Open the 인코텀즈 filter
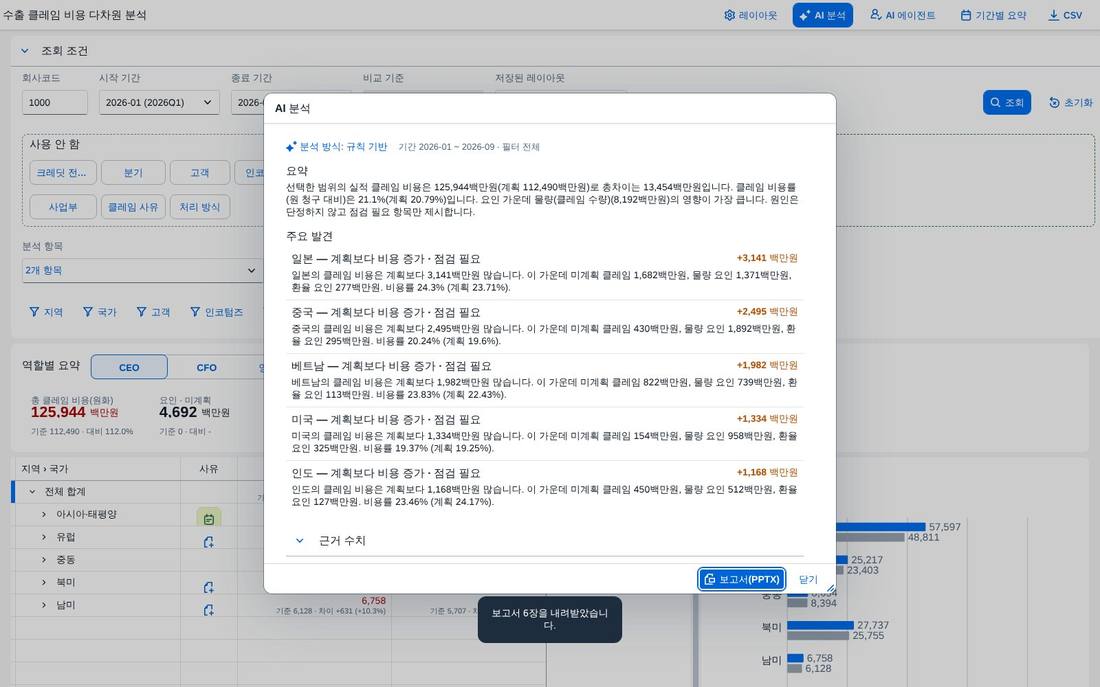 tap(217, 312)
